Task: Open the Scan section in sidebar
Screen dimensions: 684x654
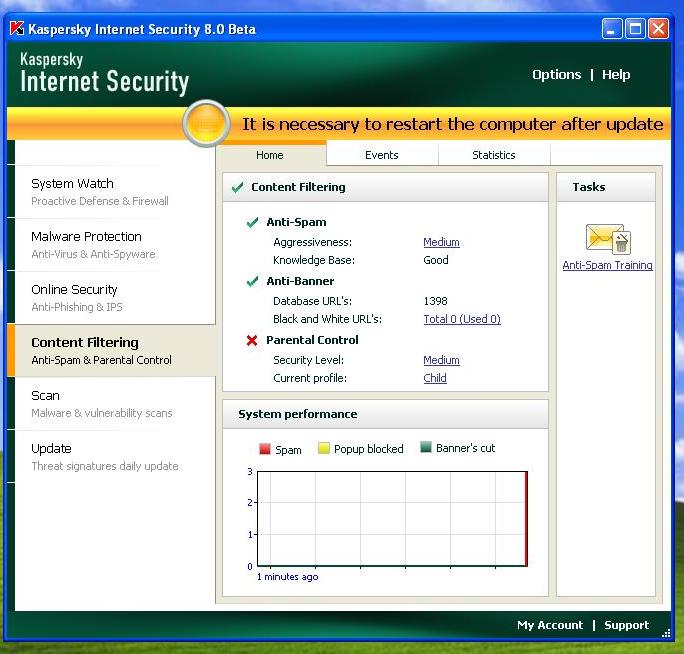Action: pyautogui.click(x=114, y=404)
